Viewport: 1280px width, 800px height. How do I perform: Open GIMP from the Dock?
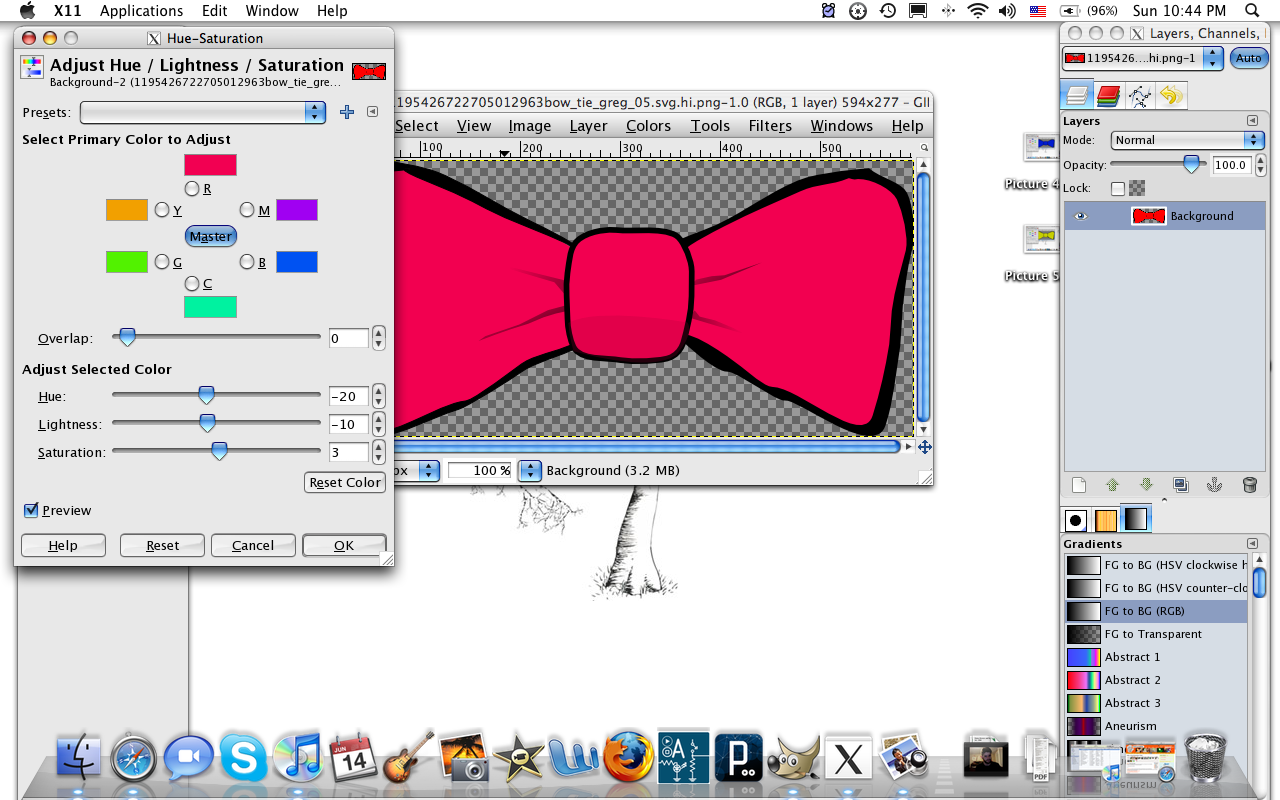point(793,758)
